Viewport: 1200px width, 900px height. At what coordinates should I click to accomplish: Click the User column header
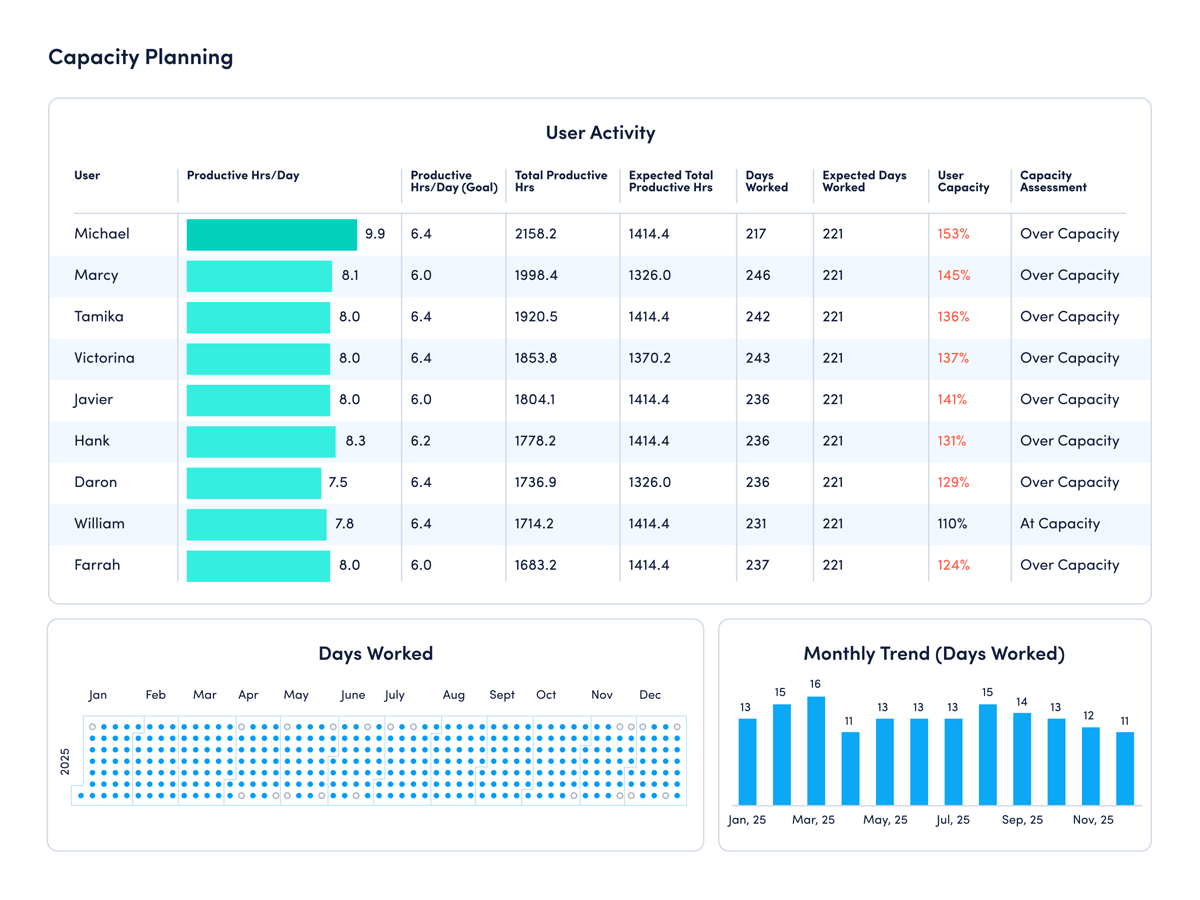tap(86, 175)
